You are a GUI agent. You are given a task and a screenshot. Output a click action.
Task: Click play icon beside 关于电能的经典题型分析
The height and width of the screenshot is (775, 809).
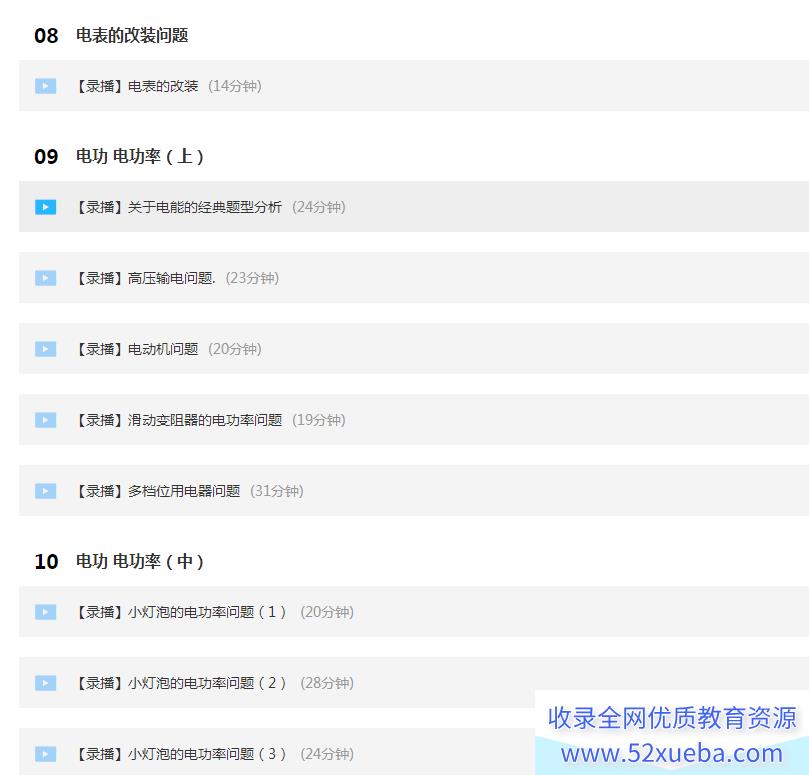[45, 207]
